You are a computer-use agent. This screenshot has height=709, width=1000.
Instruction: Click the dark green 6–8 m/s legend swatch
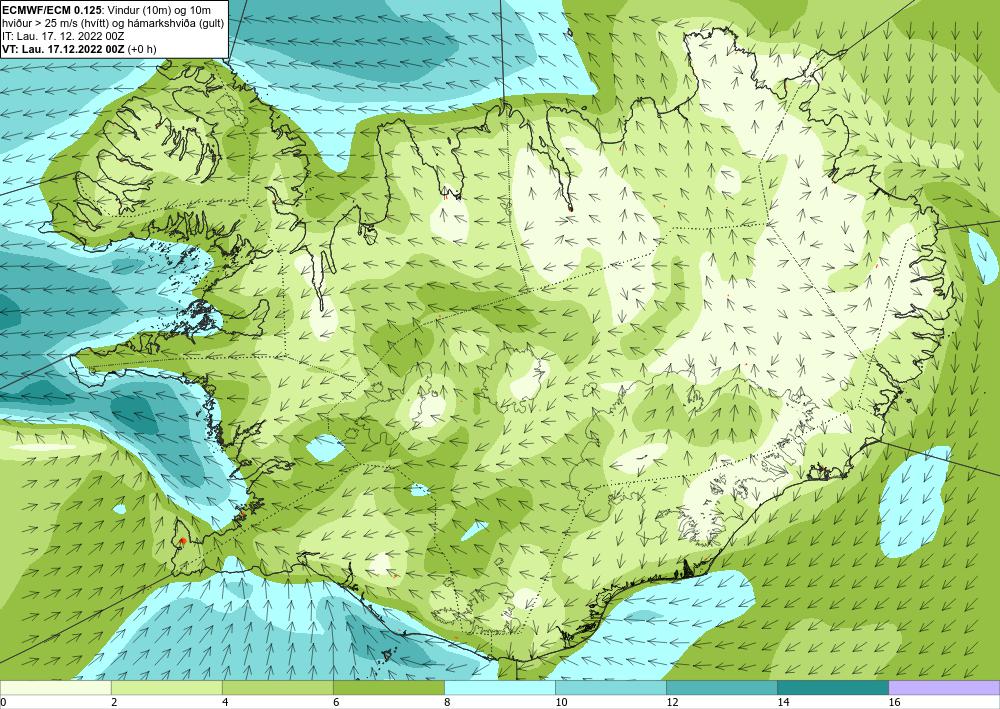click(x=388, y=688)
